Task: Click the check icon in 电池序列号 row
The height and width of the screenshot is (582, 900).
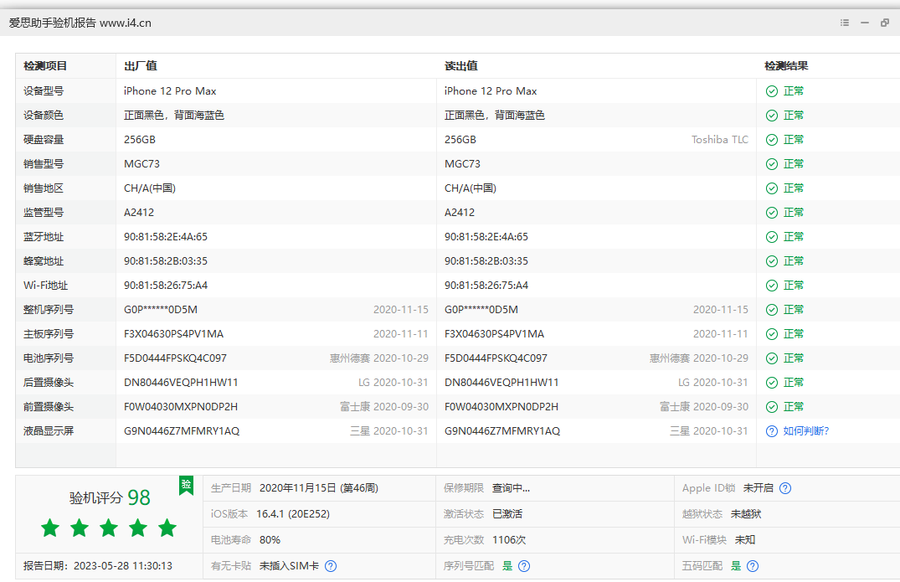Action: pos(772,358)
